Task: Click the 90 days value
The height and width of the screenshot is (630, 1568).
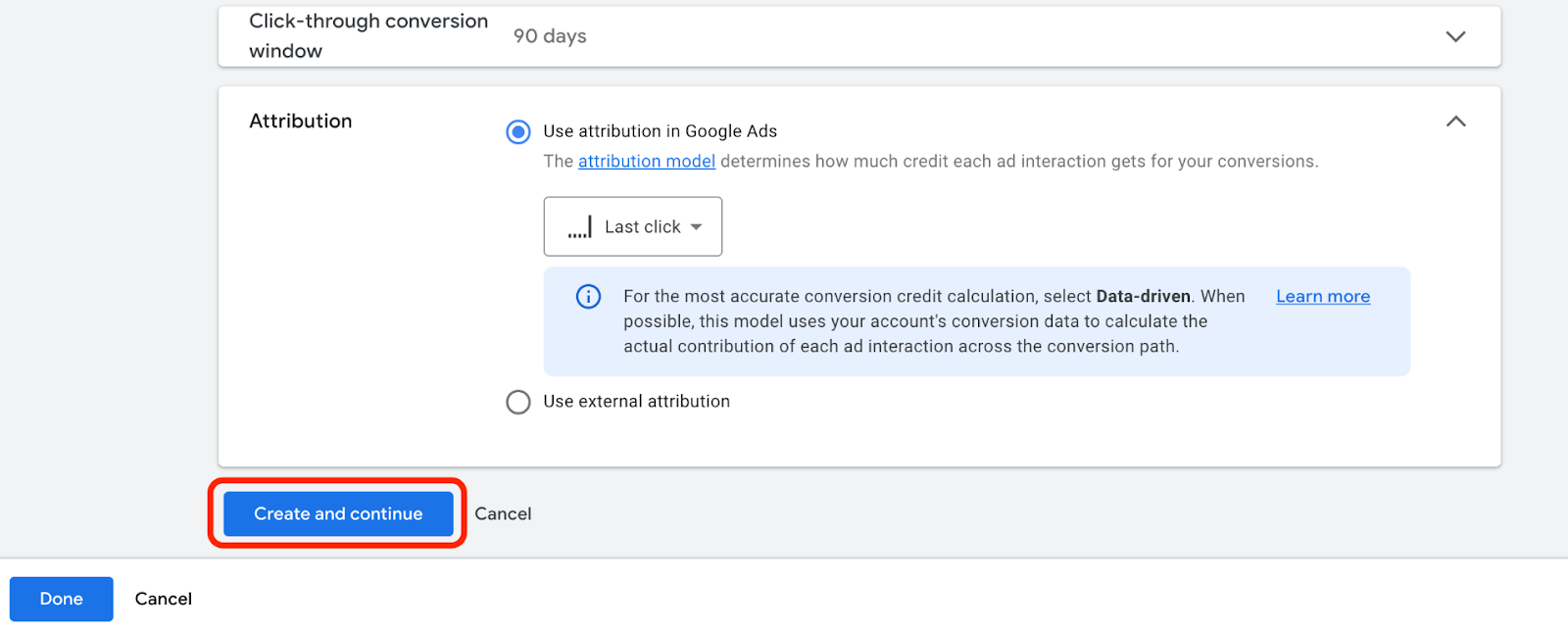Action: click(550, 36)
